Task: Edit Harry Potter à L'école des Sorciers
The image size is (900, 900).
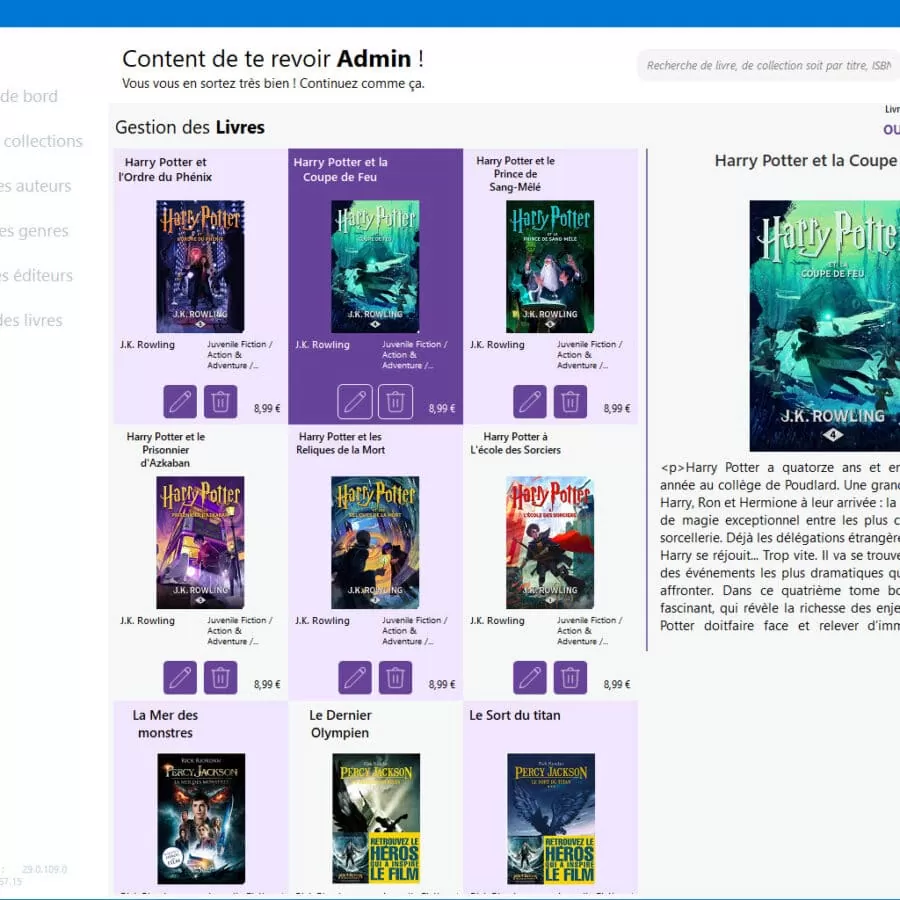Action: click(530, 677)
